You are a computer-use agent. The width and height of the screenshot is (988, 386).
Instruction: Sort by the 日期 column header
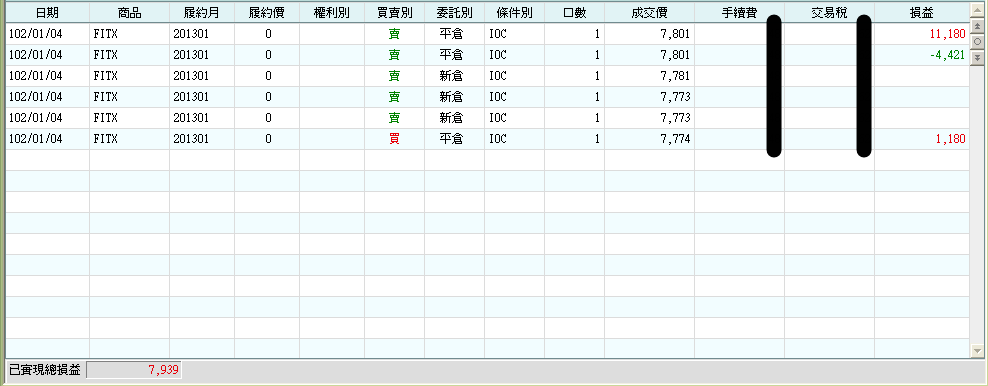(x=48, y=13)
